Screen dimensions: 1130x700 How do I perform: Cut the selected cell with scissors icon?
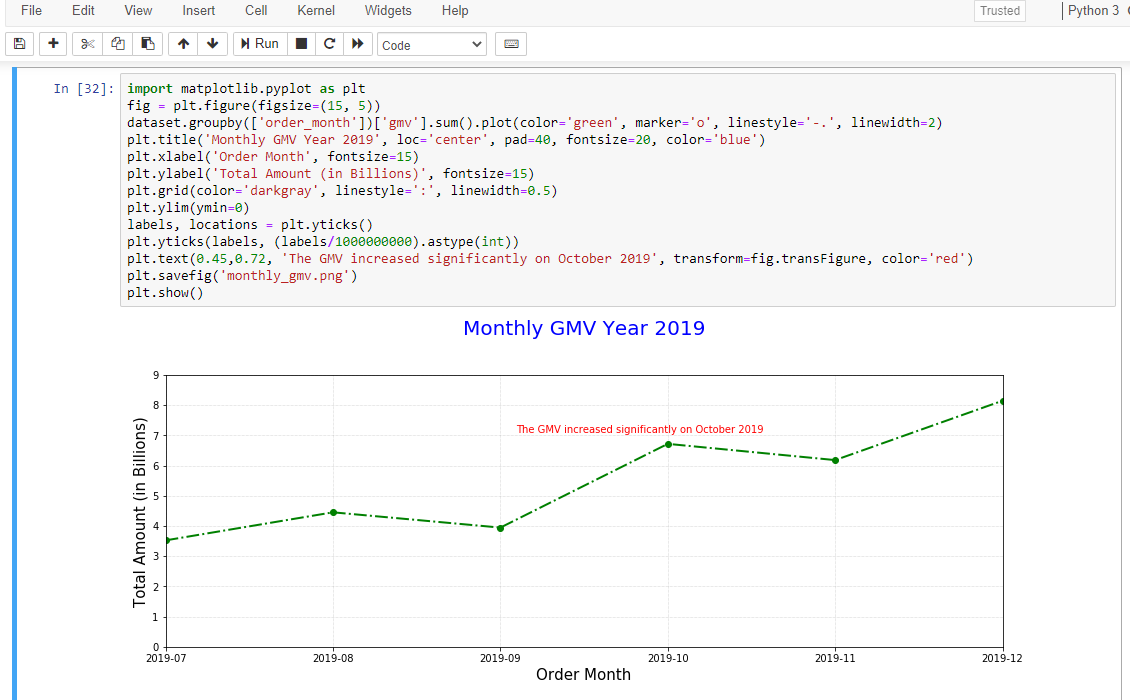[86, 43]
